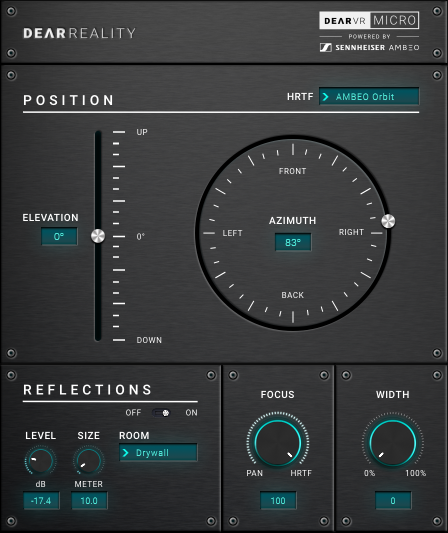Click the reflections Size knob

click(88, 461)
